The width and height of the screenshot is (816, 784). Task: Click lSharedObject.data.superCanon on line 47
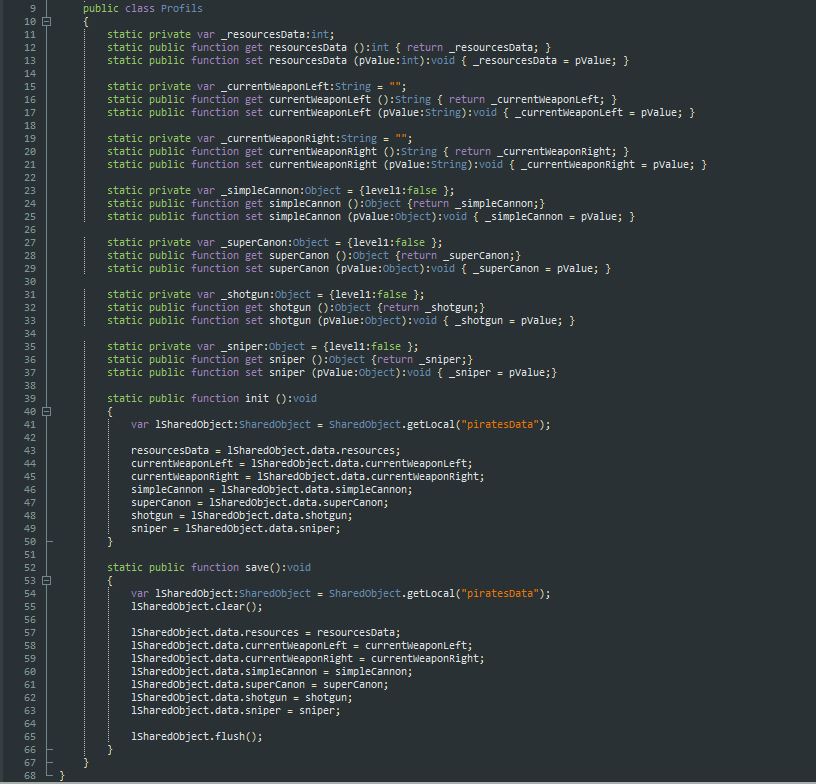coord(296,503)
